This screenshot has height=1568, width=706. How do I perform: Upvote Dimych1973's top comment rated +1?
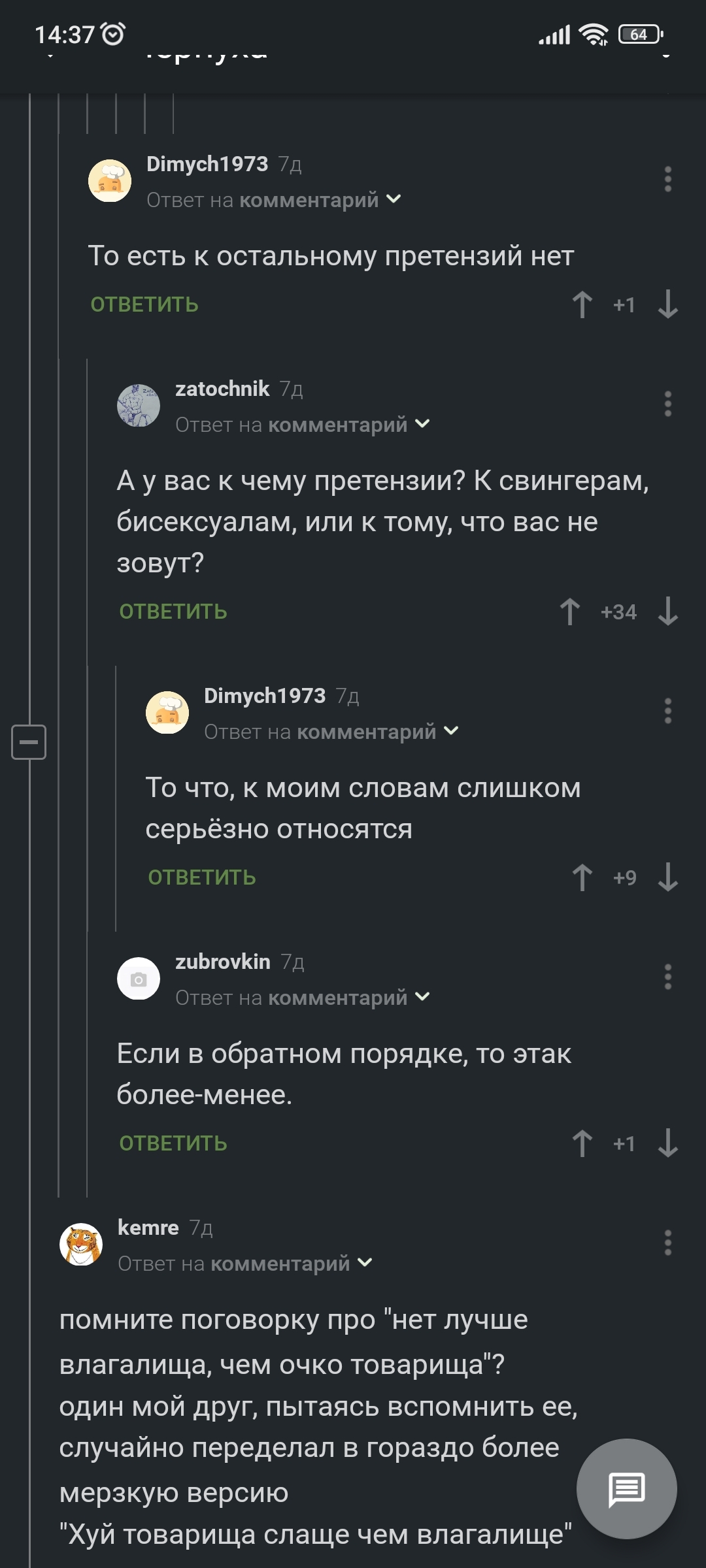coord(582,305)
